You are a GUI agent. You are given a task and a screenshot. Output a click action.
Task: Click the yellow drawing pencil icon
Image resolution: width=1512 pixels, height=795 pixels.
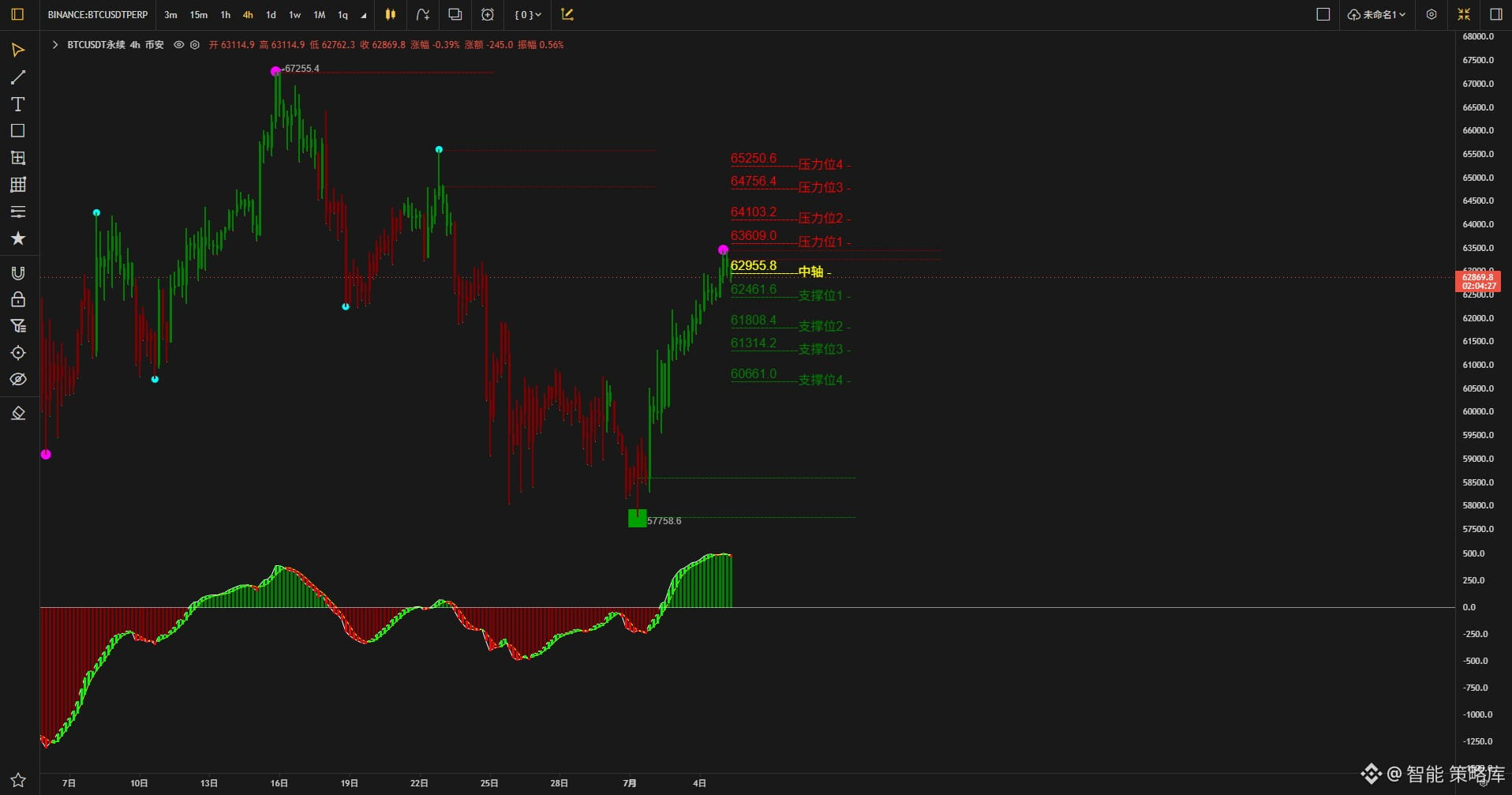pyautogui.click(x=567, y=14)
